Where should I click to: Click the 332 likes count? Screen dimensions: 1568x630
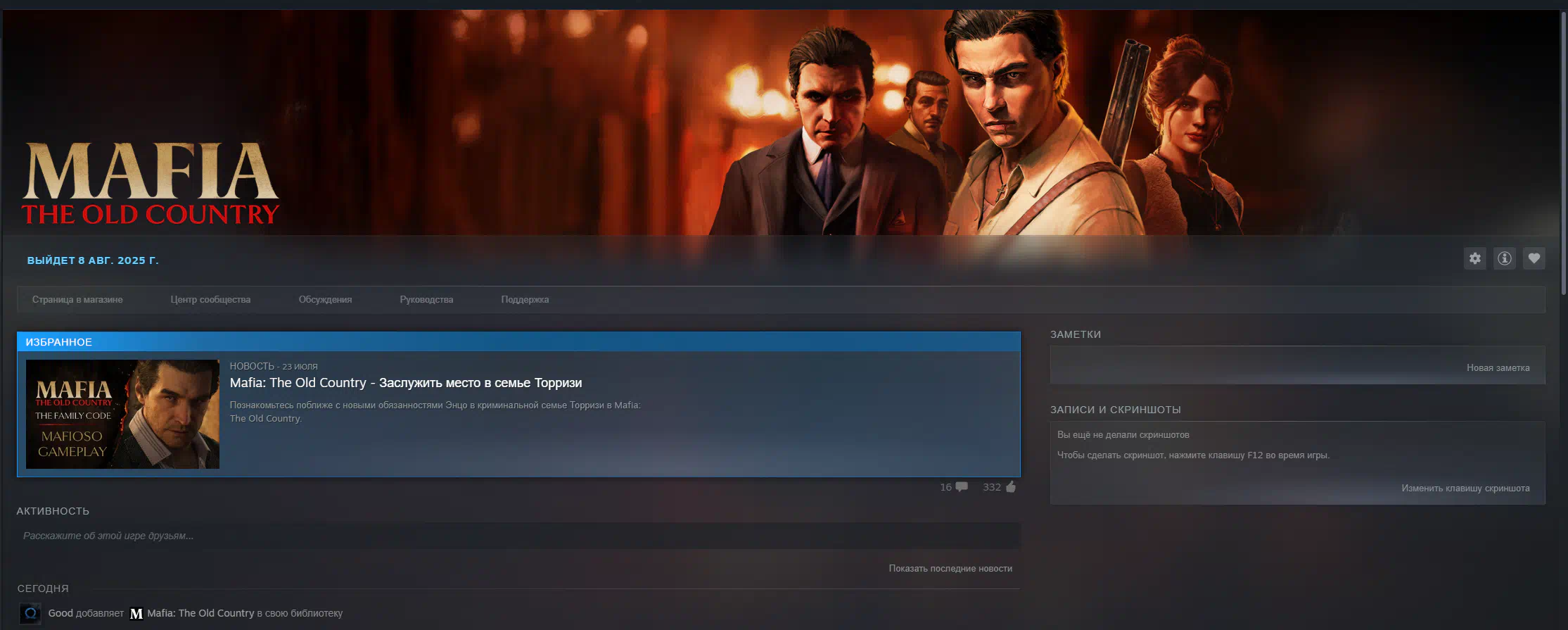click(991, 487)
